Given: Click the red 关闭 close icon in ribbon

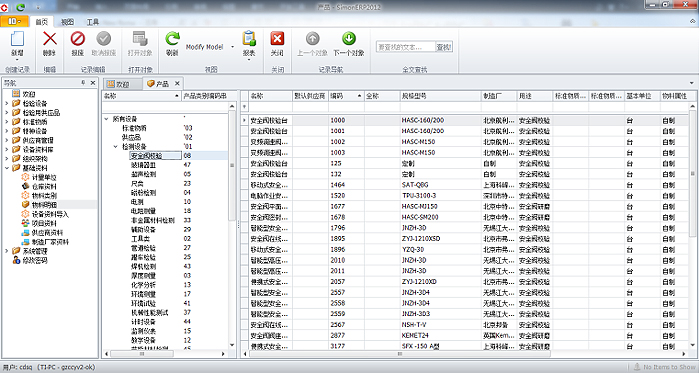Looking at the screenshot, I should (x=277, y=39).
